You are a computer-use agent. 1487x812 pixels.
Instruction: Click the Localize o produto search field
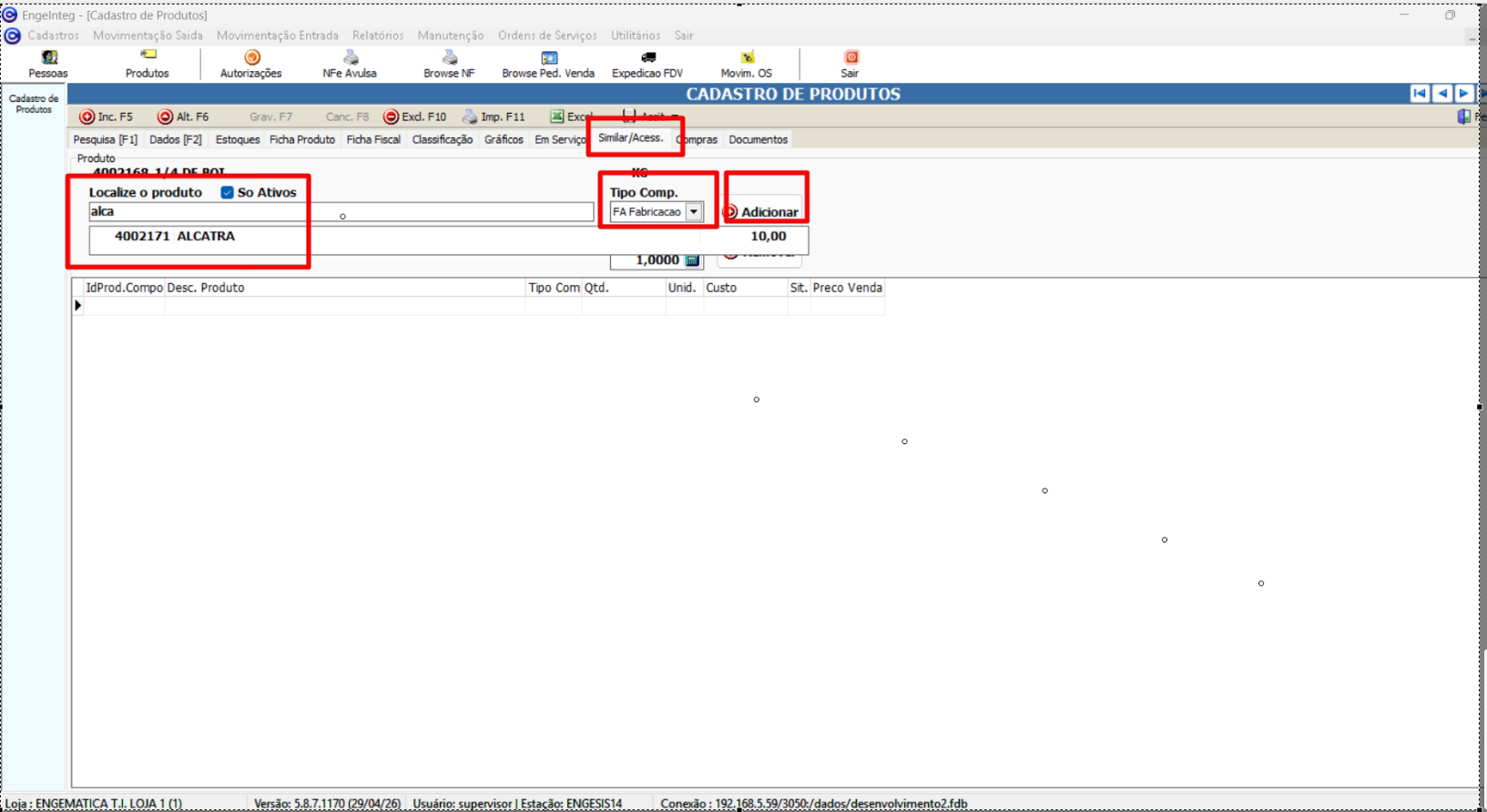[341, 212]
